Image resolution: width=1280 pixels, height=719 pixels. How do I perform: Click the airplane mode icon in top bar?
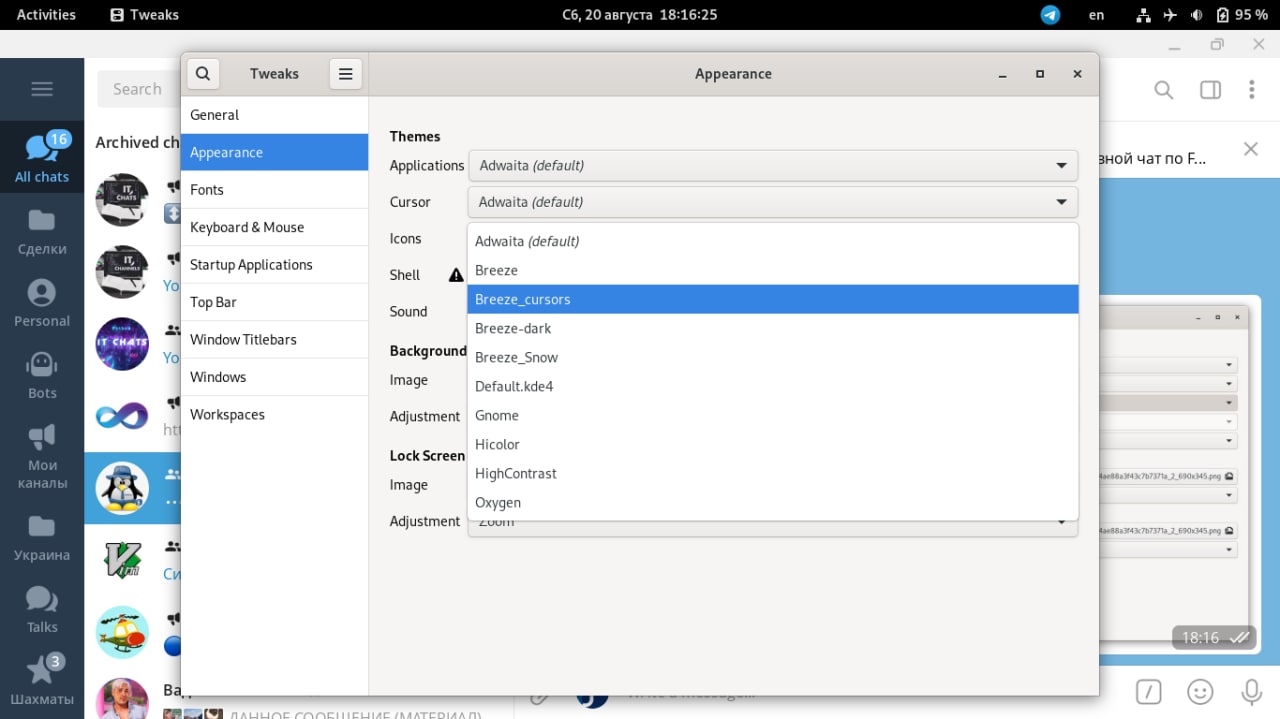click(1171, 15)
